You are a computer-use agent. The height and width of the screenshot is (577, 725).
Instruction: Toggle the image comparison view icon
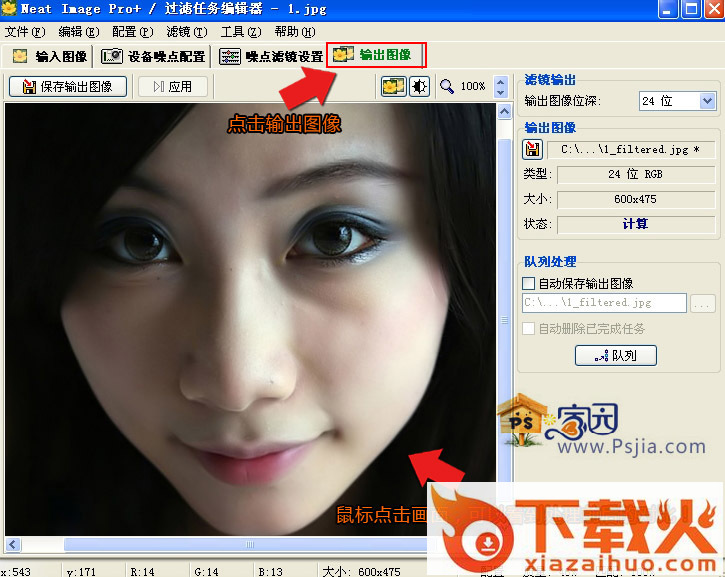(x=393, y=87)
